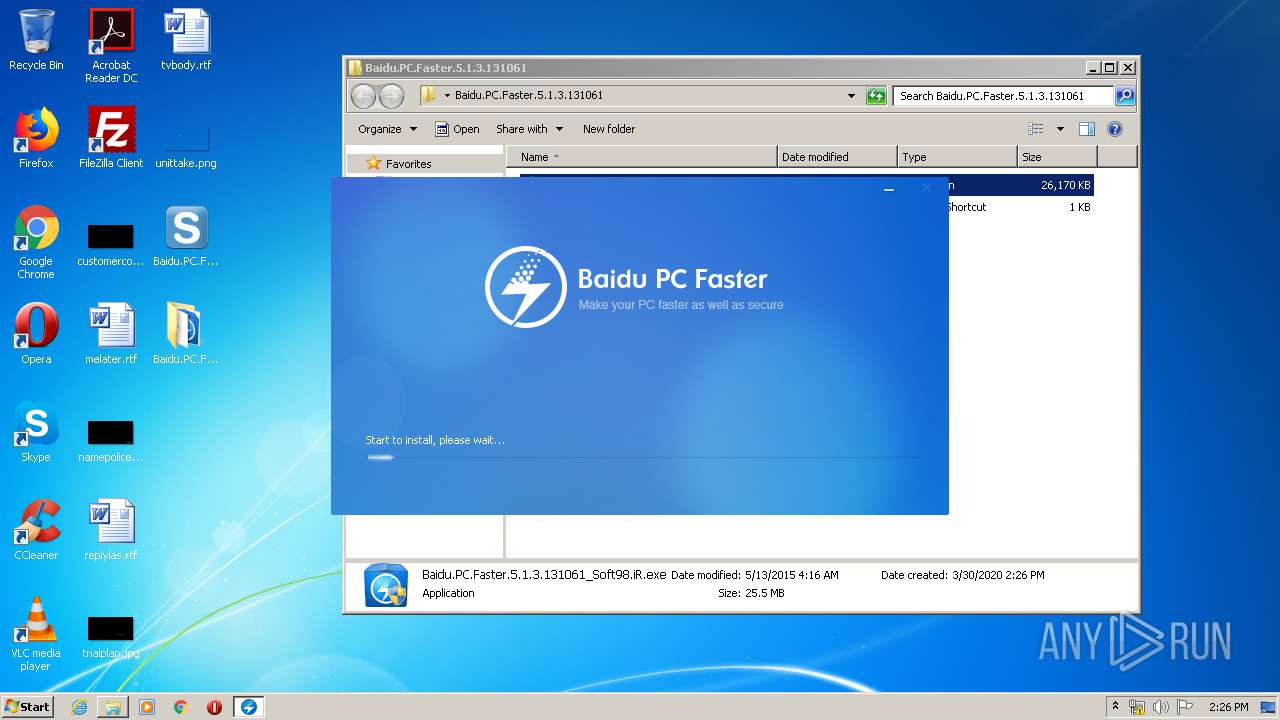Show the preview pane in Explorer
Screen dimensions: 1280x720
click(x=1087, y=129)
